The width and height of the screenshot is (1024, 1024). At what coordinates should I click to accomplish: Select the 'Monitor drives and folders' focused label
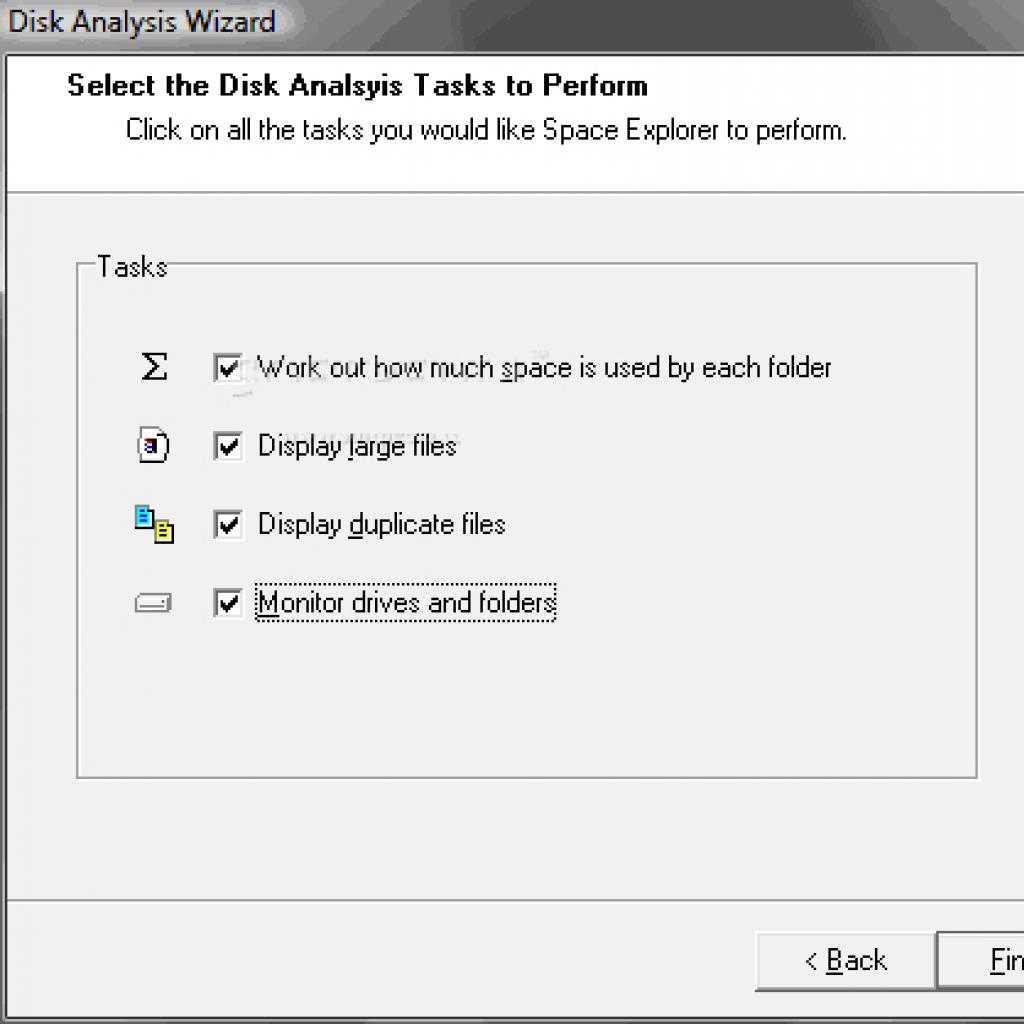click(x=406, y=603)
